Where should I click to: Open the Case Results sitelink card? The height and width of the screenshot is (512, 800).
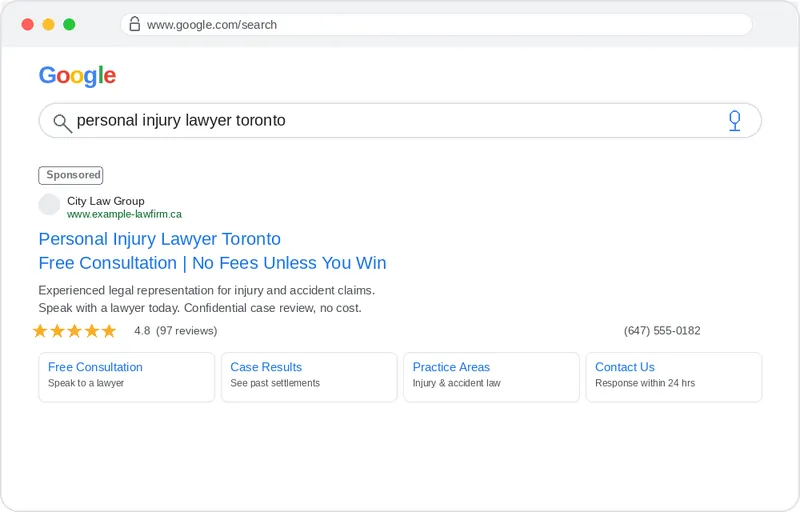309,377
